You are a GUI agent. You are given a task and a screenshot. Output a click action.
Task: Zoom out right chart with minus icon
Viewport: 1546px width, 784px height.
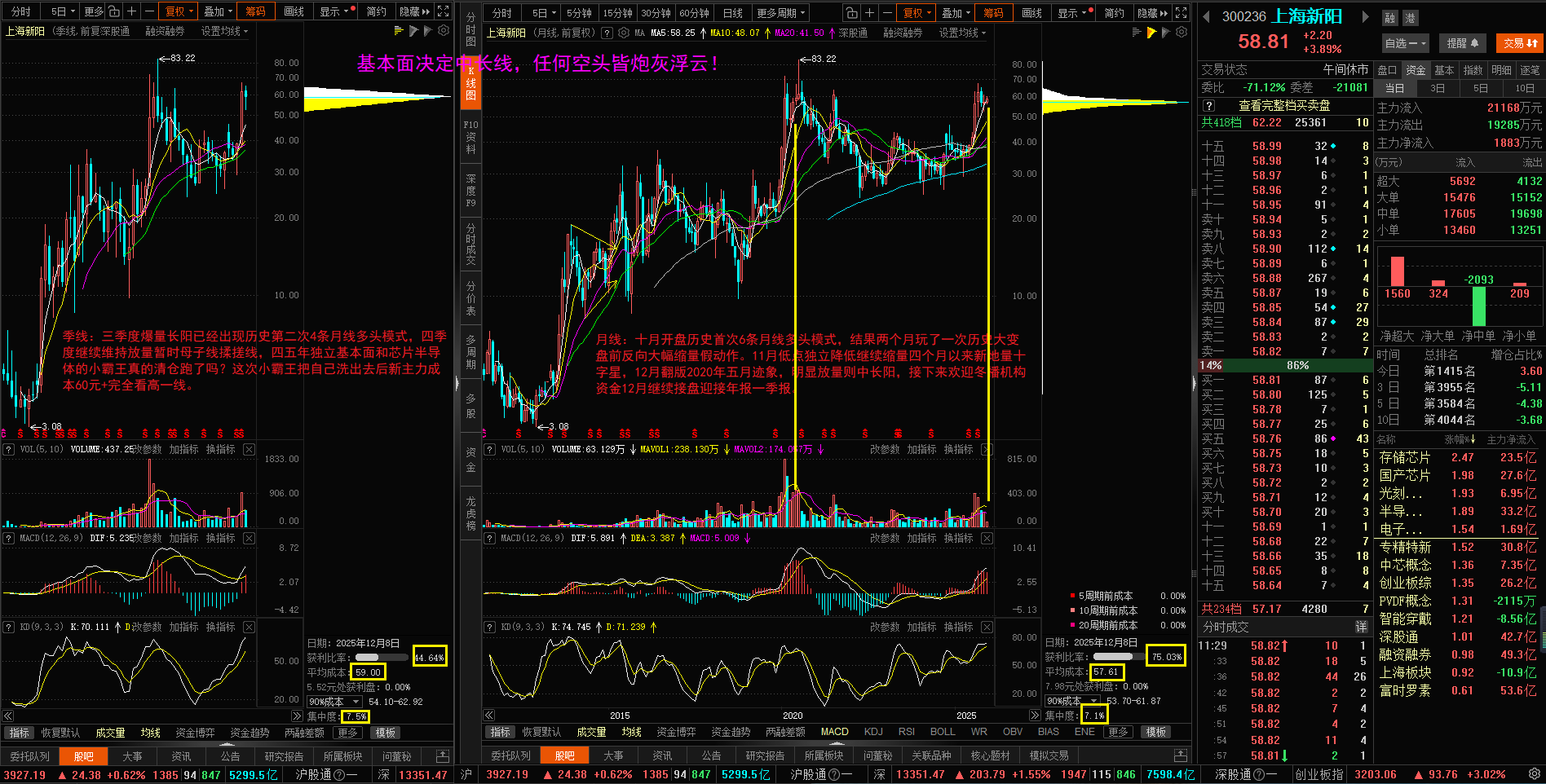[886, 12]
